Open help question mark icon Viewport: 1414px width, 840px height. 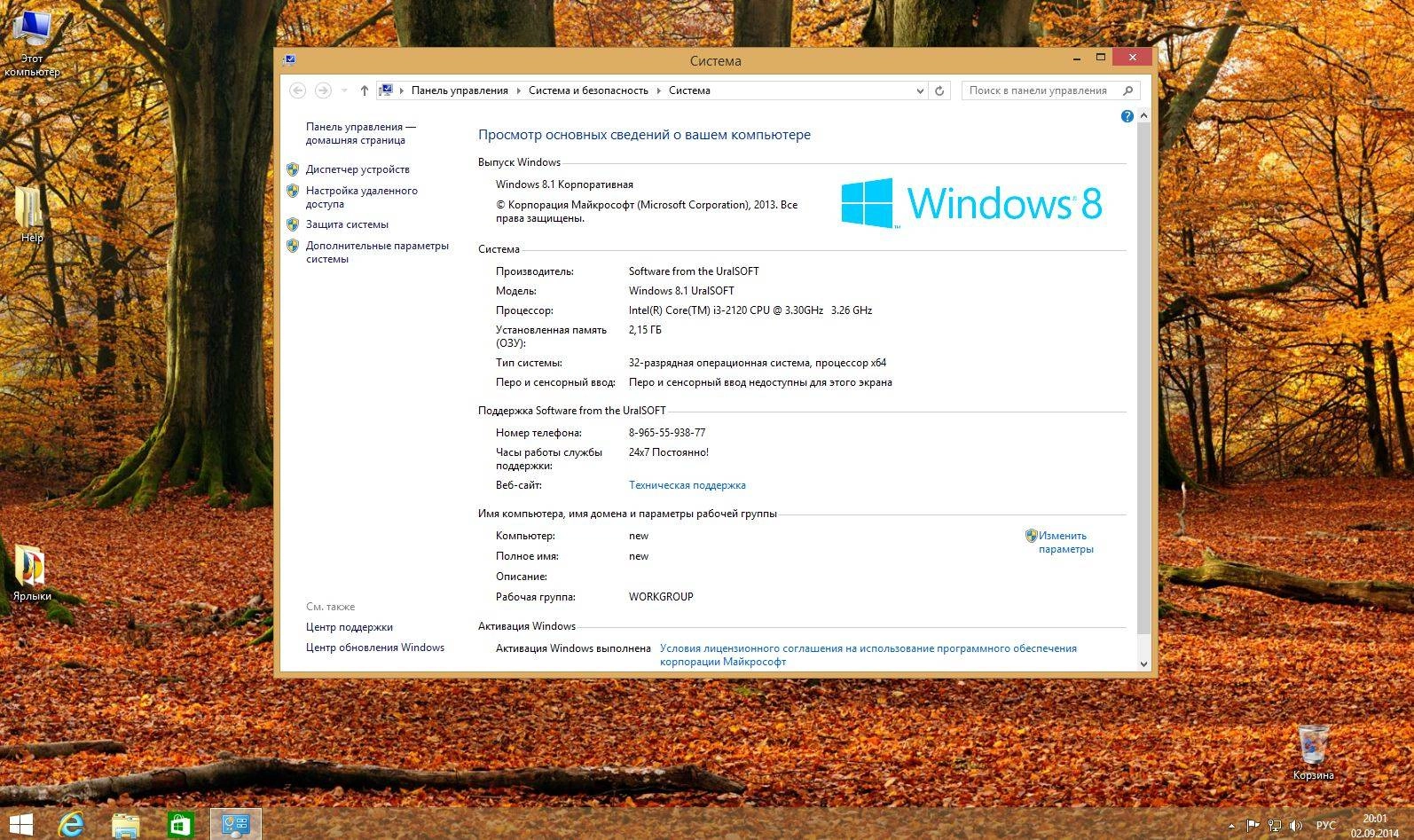pos(1127,116)
